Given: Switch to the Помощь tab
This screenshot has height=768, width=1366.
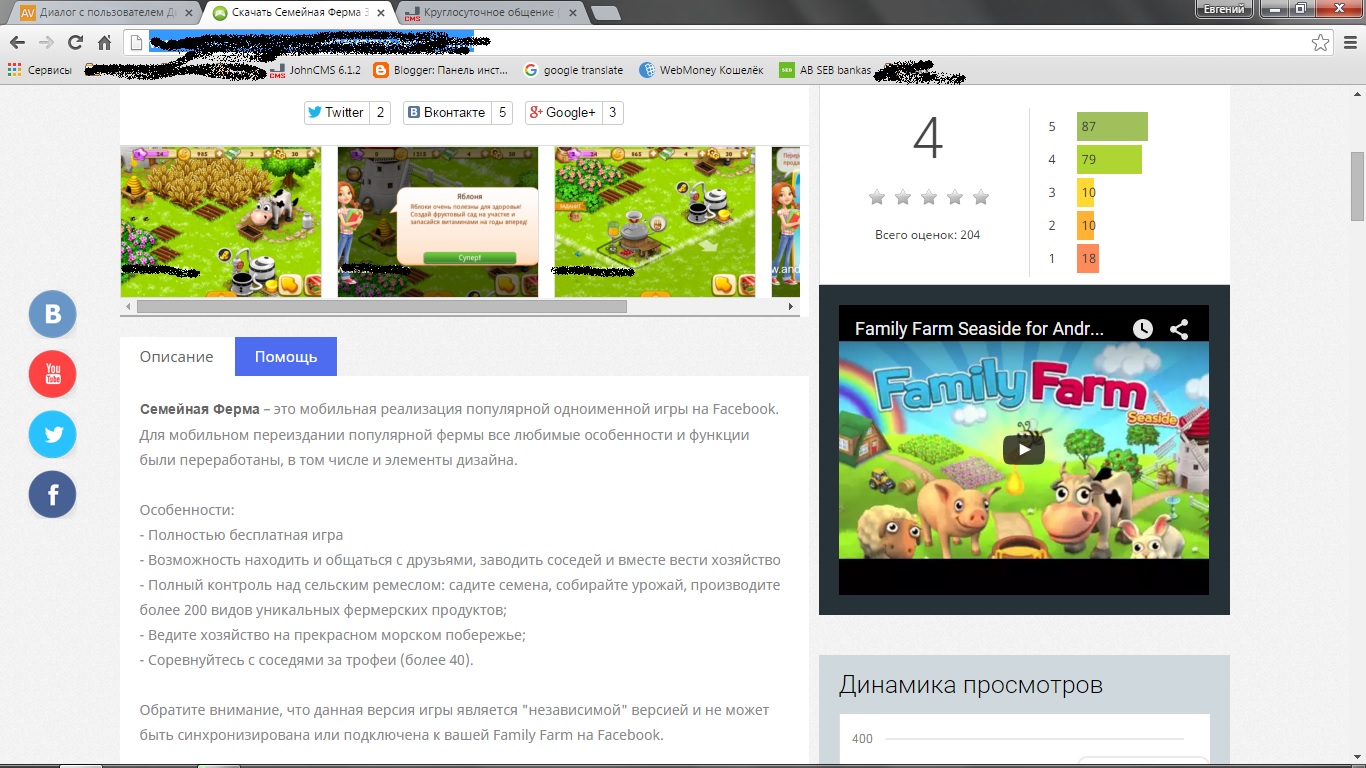Looking at the screenshot, I should click(x=286, y=357).
